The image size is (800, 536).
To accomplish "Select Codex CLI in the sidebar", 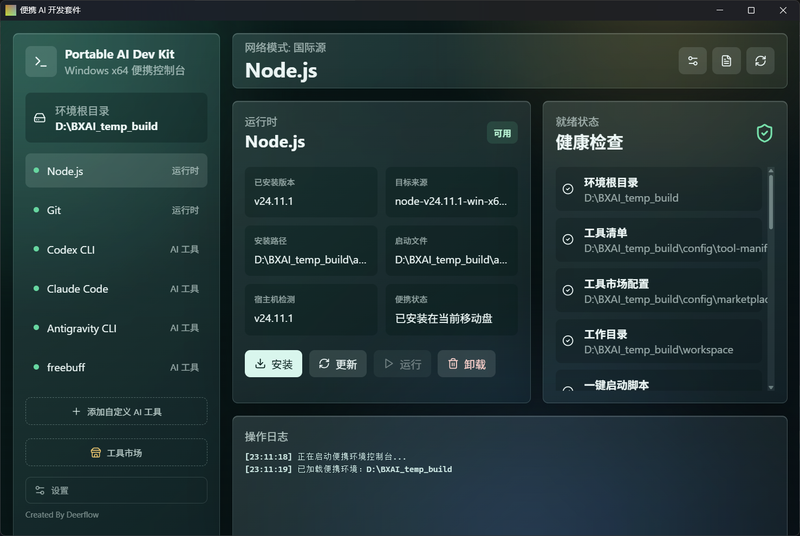I will [x=116, y=249].
